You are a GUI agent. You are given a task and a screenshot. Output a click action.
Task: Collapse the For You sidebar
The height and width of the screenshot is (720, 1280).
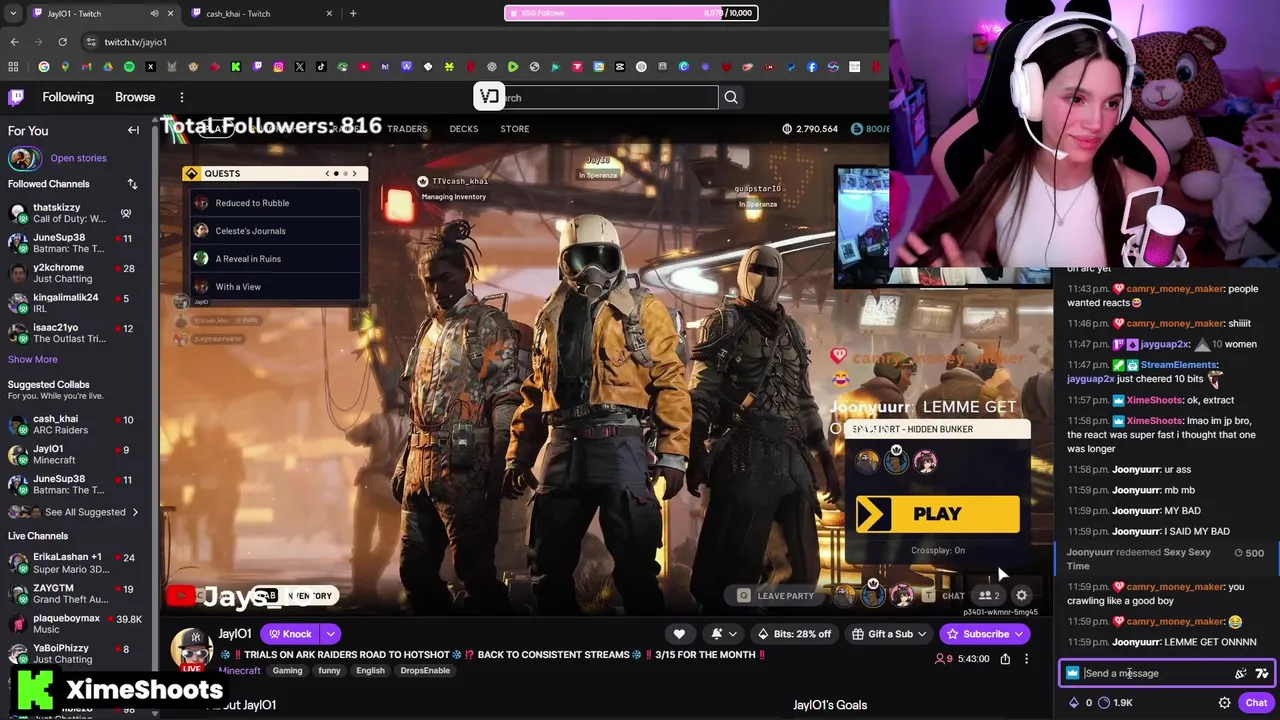tap(133, 130)
